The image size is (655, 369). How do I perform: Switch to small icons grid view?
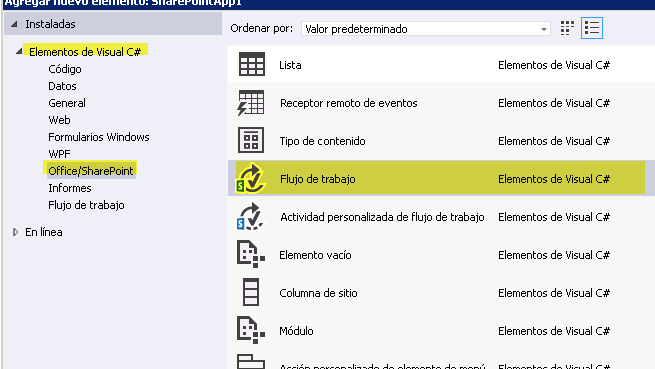pos(567,28)
